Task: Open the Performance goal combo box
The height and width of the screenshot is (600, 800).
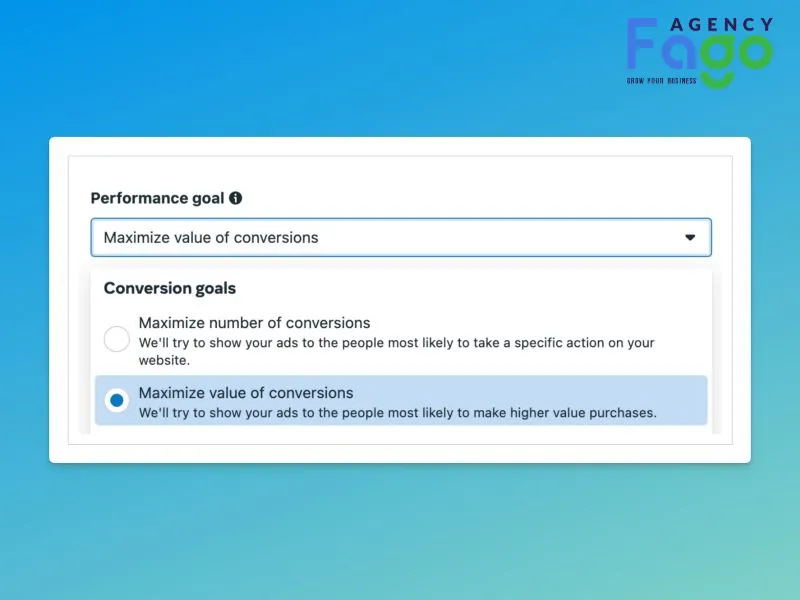Action: point(401,237)
